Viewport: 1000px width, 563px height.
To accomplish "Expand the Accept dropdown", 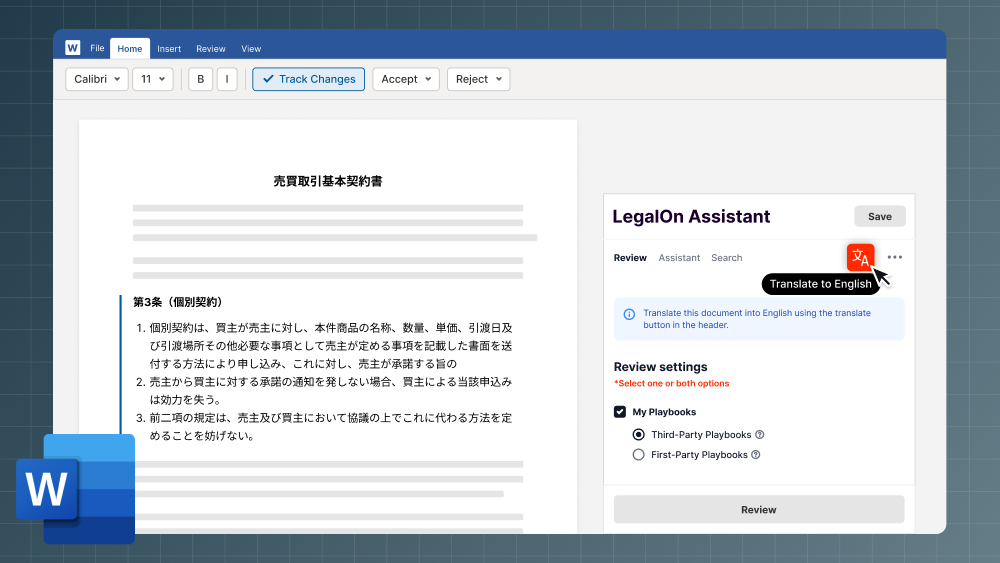I will pyautogui.click(x=406, y=79).
